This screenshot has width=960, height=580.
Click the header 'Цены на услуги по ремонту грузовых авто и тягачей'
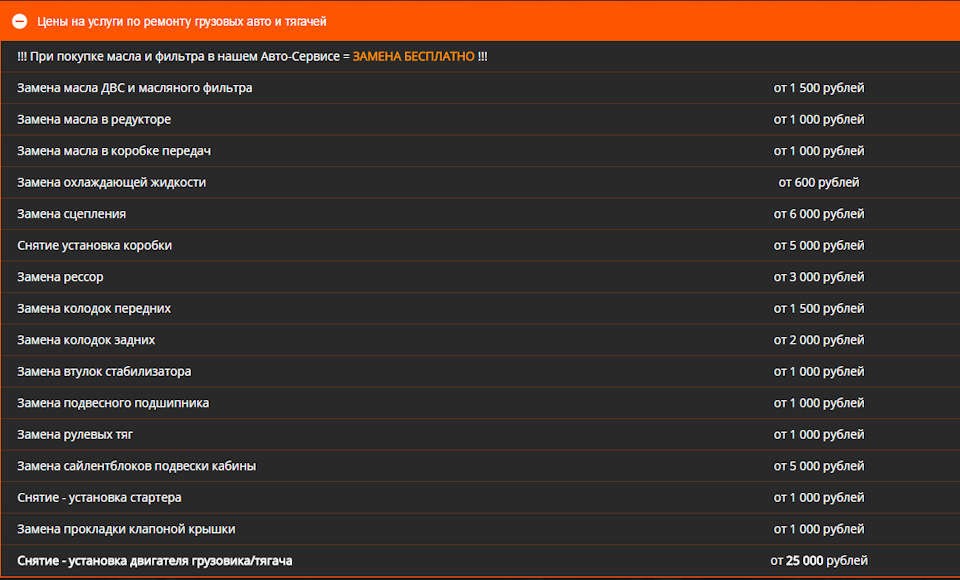coord(182,21)
